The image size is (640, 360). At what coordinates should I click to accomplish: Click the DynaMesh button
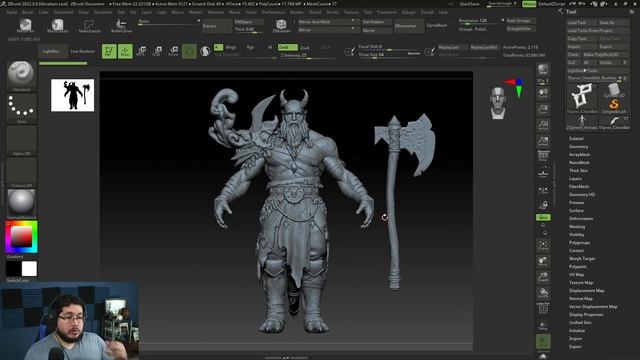coord(437,26)
